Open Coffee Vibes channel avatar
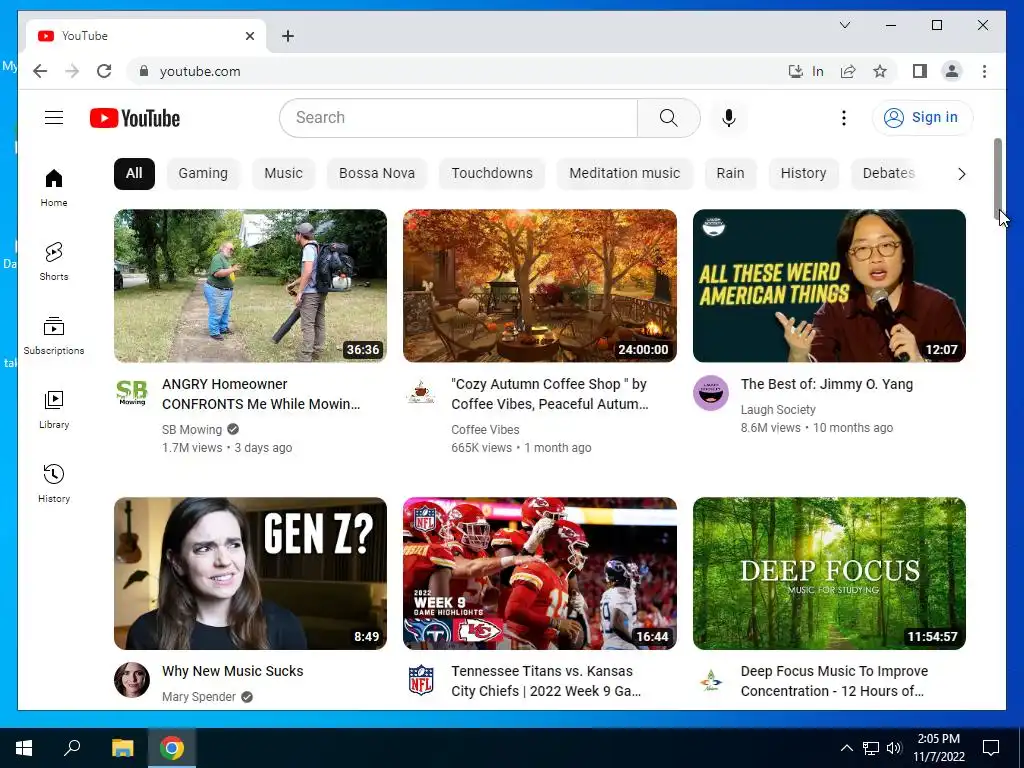The image size is (1024, 768). coord(421,392)
